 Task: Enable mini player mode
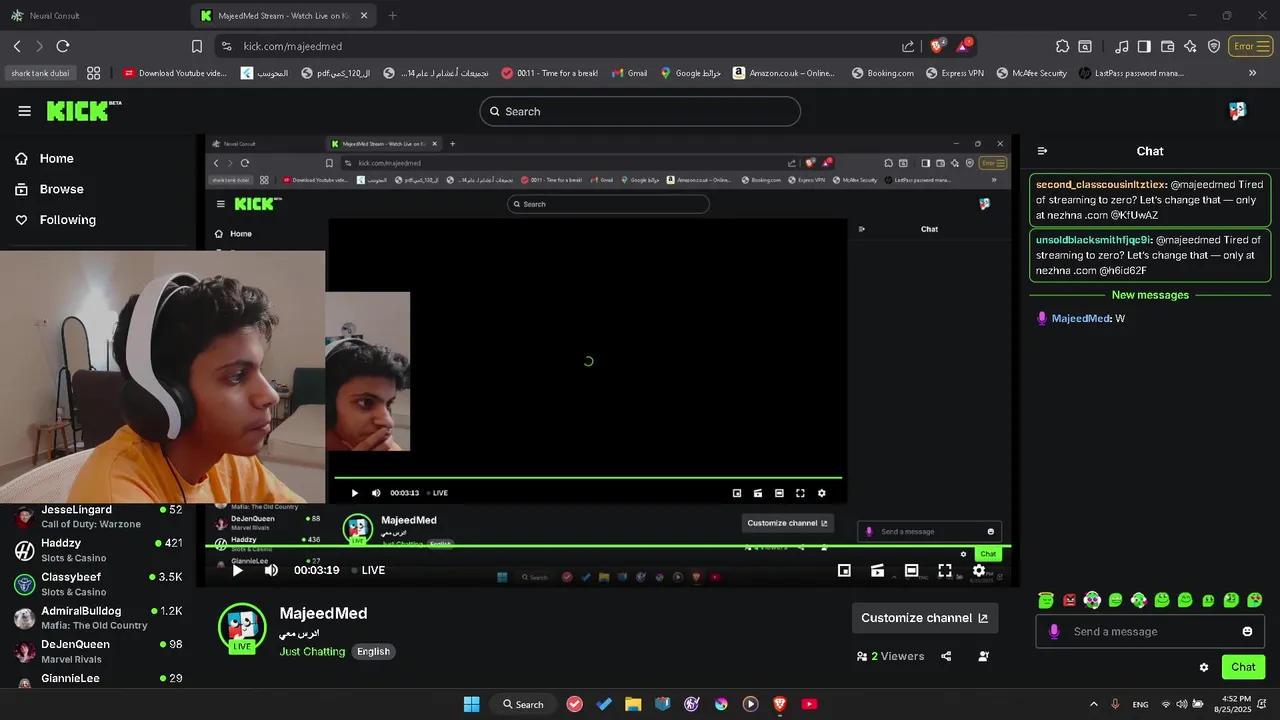pos(844,570)
